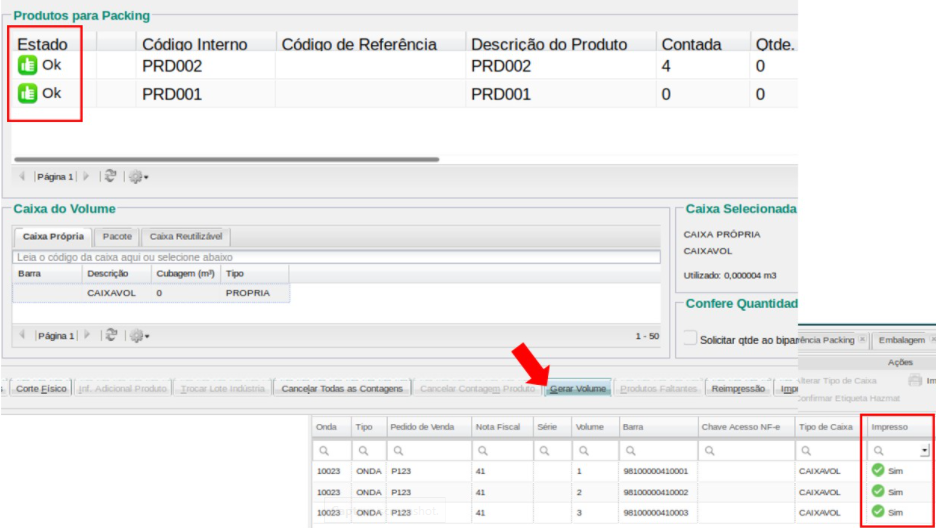Viewport: 936px width, 528px height.
Task: Filter by Tipo de Caixa field
Action: tap(829, 450)
